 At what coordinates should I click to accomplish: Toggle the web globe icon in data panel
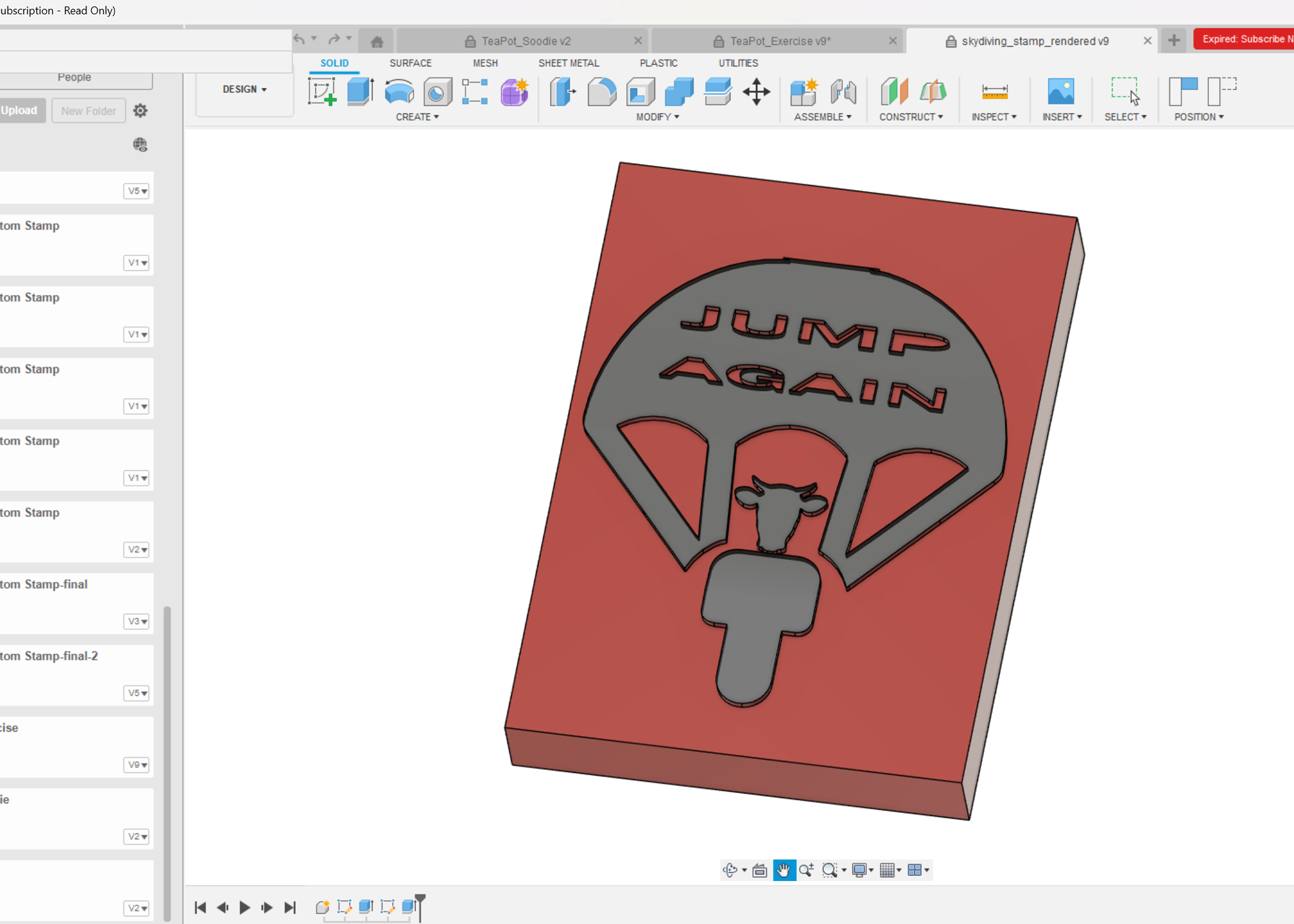click(x=140, y=145)
